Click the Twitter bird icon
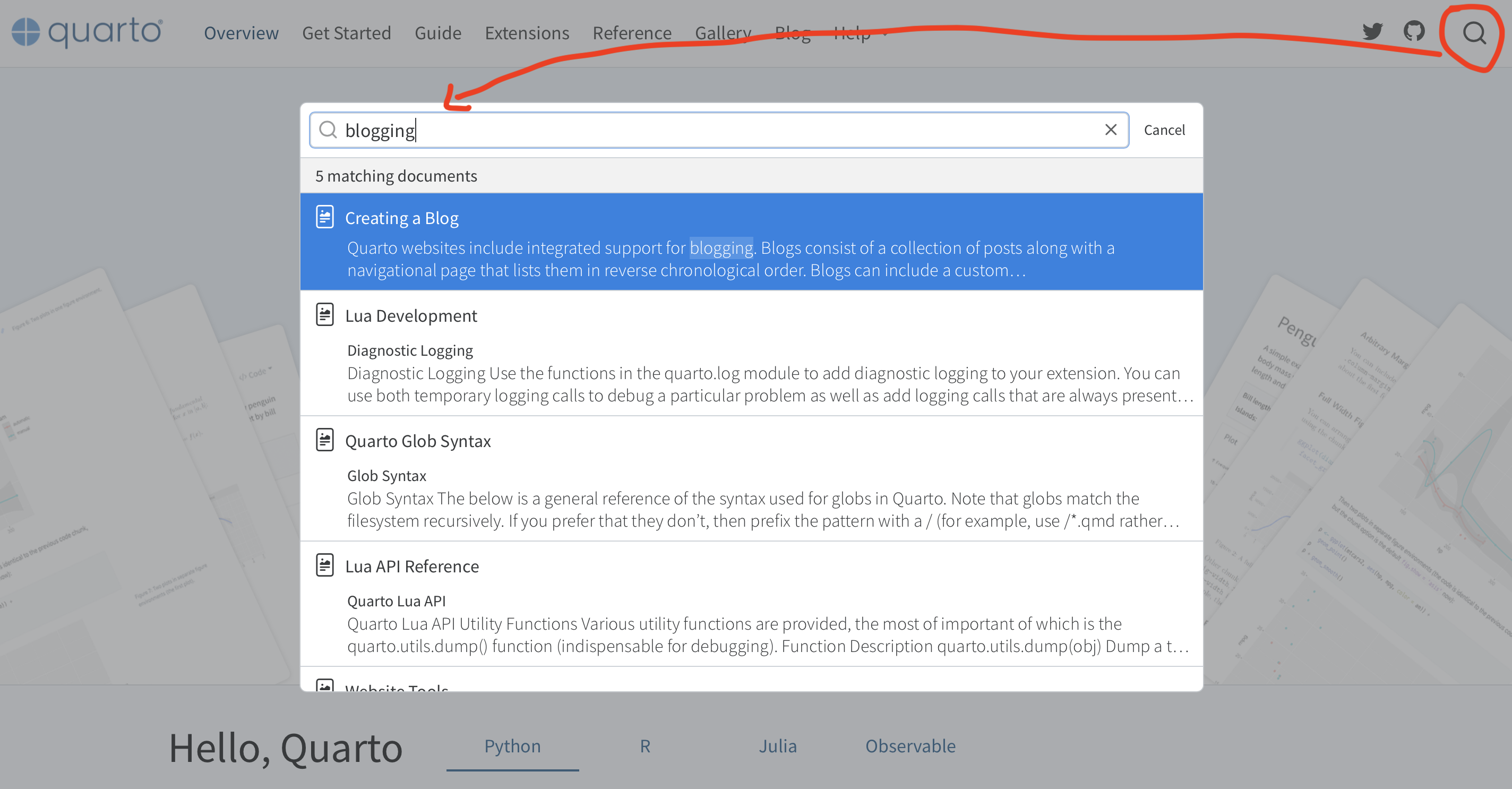This screenshot has width=1512, height=789. (x=1372, y=32)
